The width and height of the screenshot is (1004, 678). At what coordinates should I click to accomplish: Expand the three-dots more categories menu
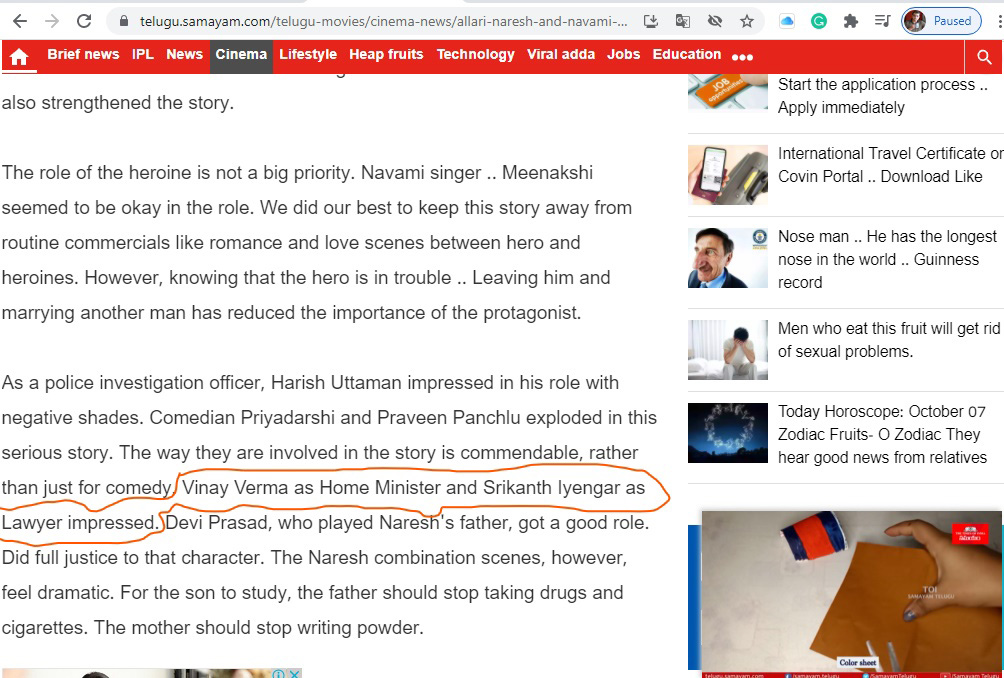pyautogui.click(x=742, y=57)
